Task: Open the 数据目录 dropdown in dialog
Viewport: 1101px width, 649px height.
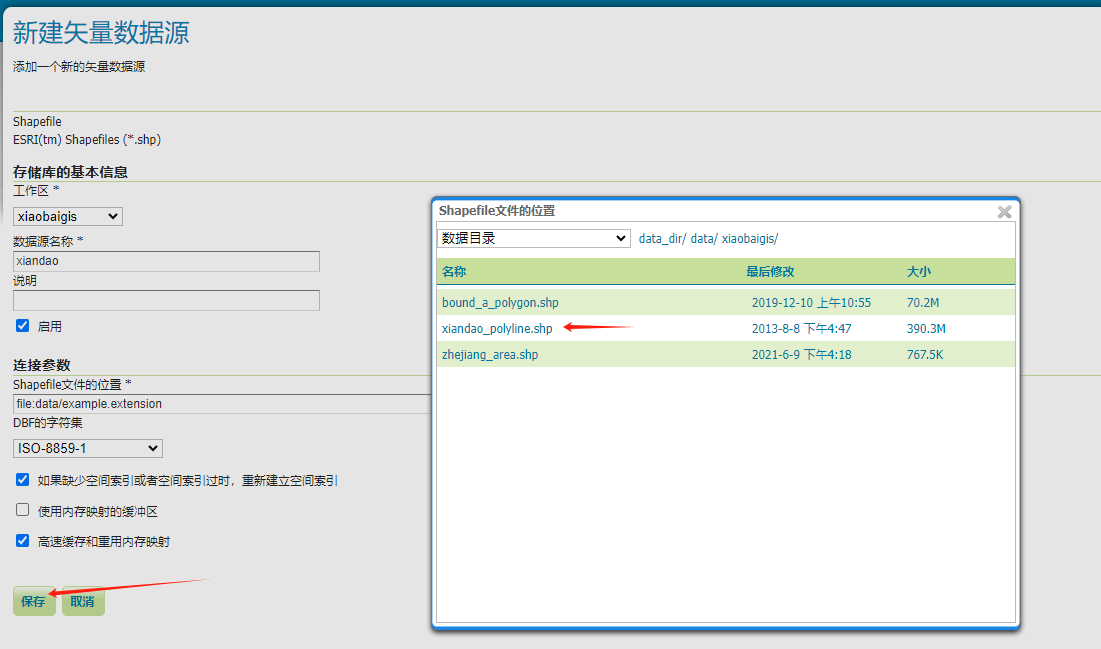Action: click(x=534, y=238)
